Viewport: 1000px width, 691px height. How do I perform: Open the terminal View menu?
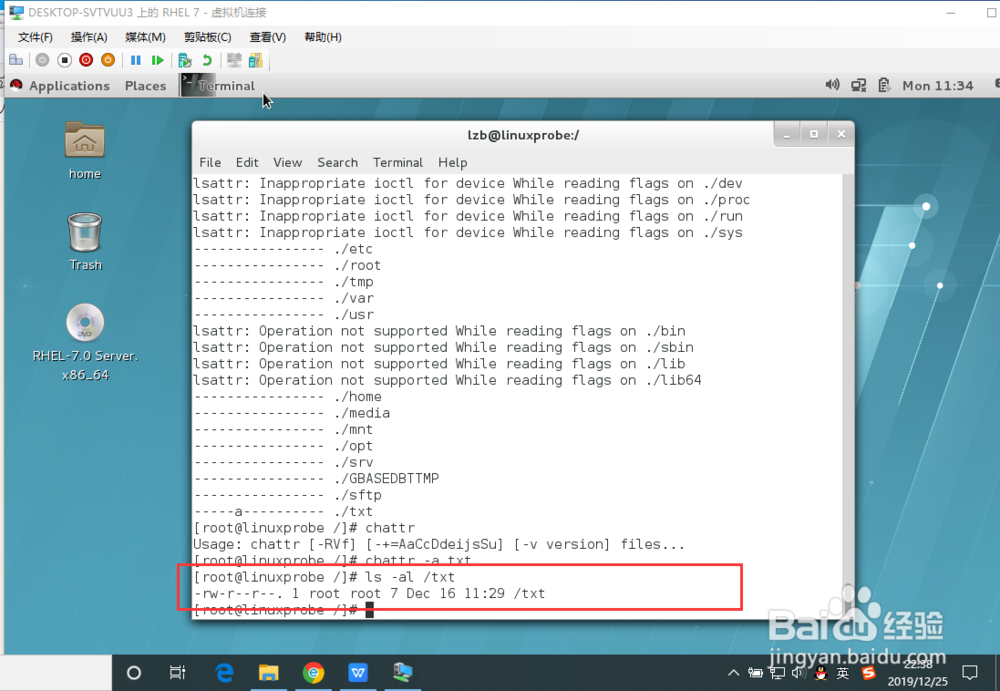click(288, 163)
